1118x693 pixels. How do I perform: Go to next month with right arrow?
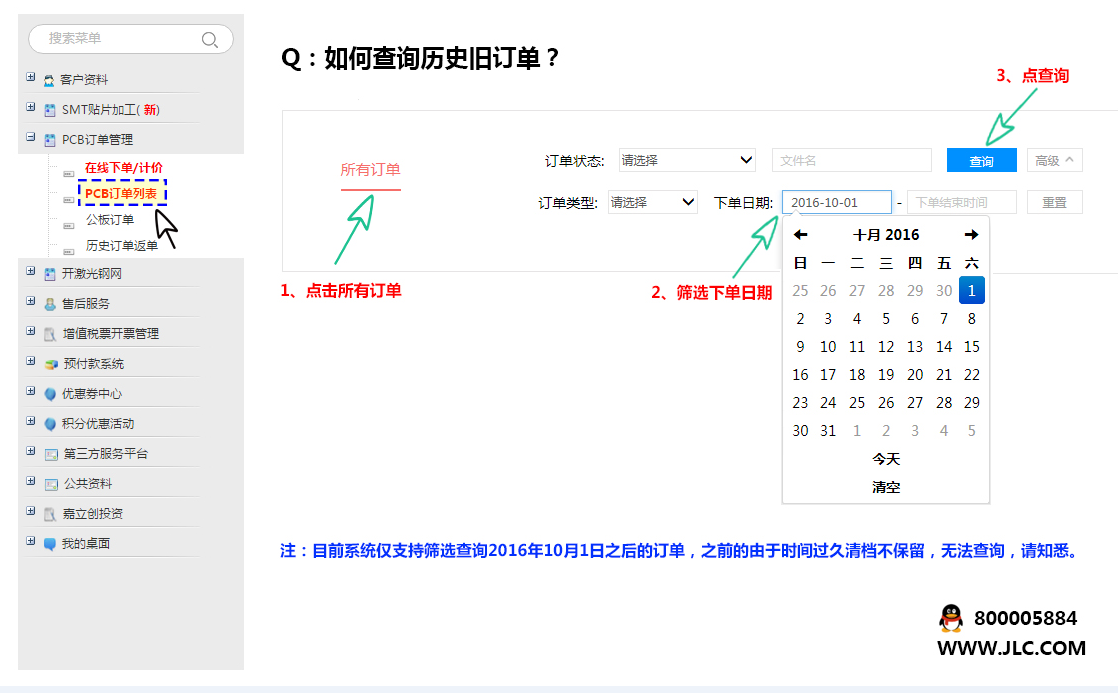click(x=971, y=235)
